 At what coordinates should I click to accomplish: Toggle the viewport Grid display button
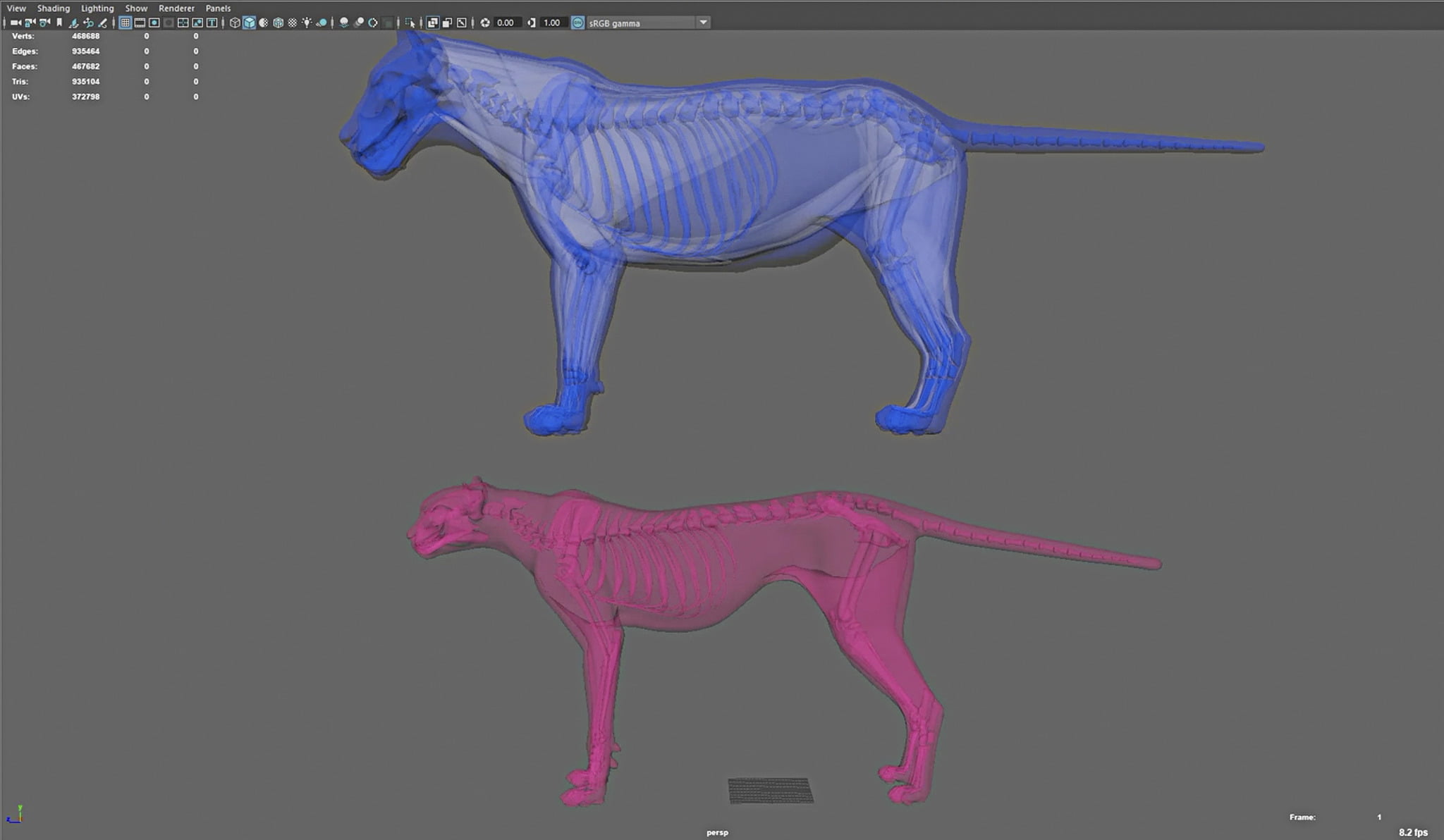[x=125, y=23]
